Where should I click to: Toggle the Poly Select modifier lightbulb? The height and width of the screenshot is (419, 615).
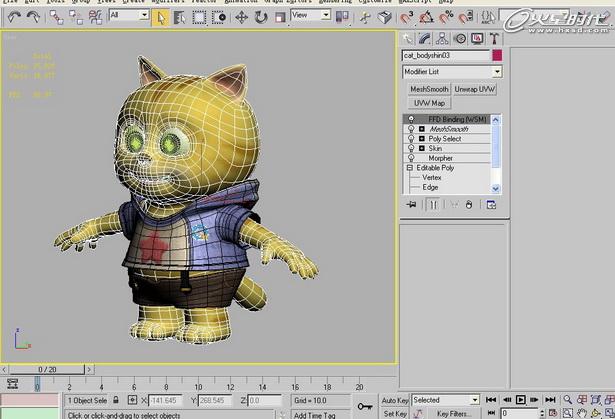point(411,139)
